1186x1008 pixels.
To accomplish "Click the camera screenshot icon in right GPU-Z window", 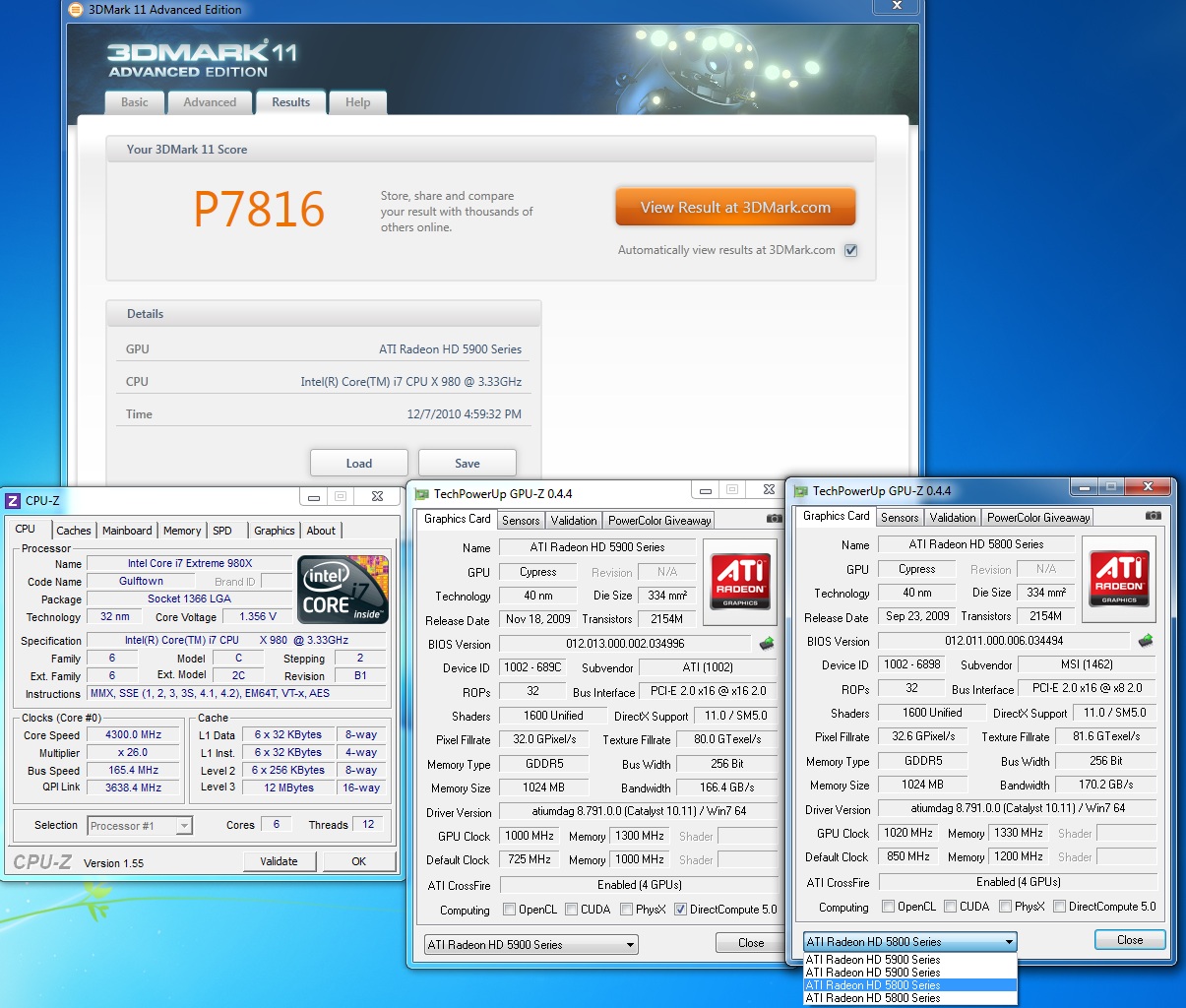I will pyautogui.click(x=1154, y=515).
